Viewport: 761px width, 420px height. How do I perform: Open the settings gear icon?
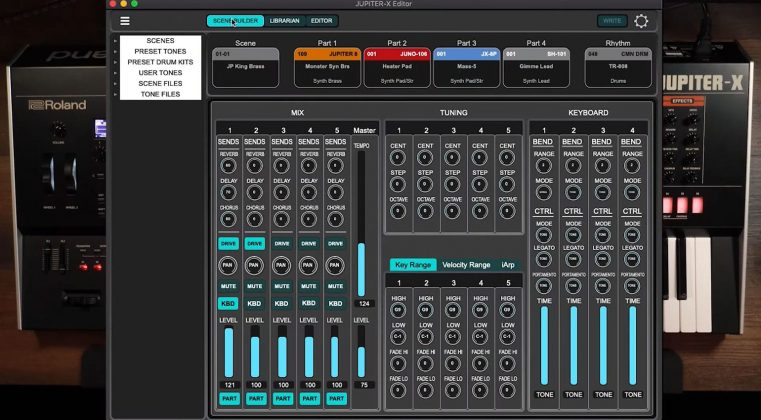point(641,21)
